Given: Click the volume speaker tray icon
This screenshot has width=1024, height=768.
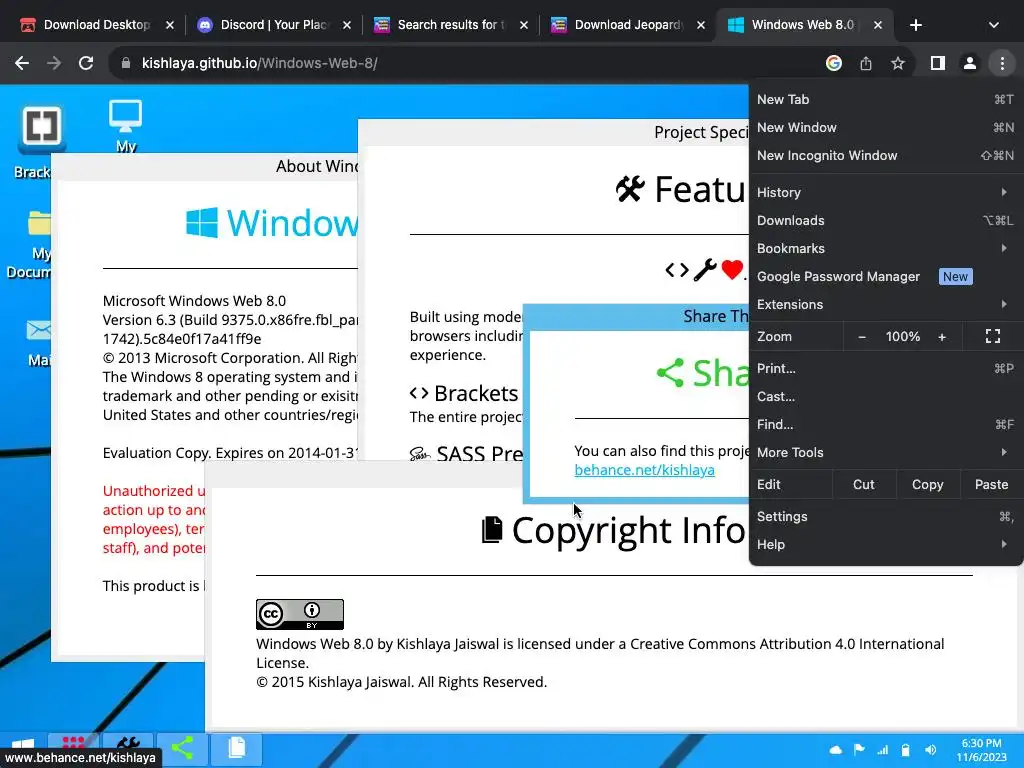Looking at the screenshot, I should (x=931, y=750).
